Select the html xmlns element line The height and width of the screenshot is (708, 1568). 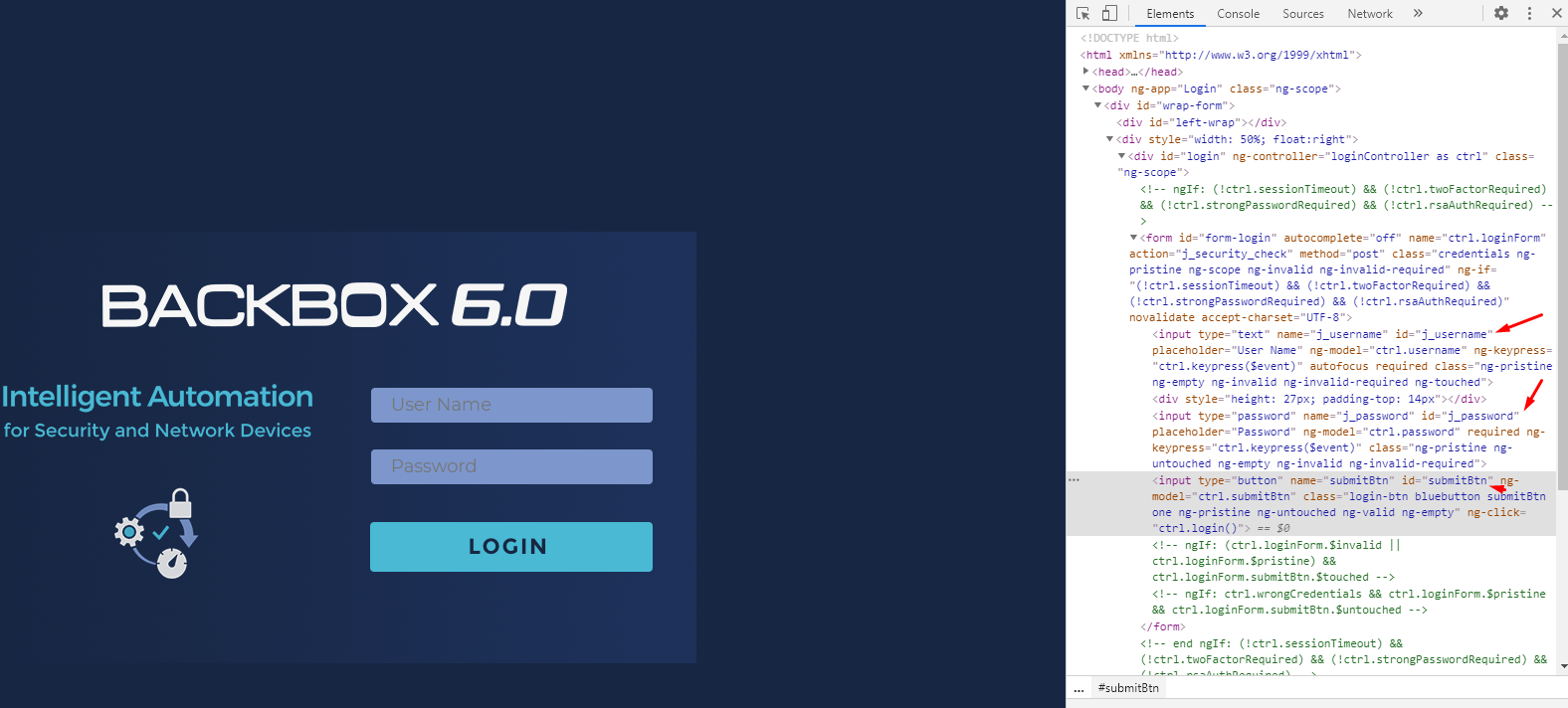coord(1221,55)
